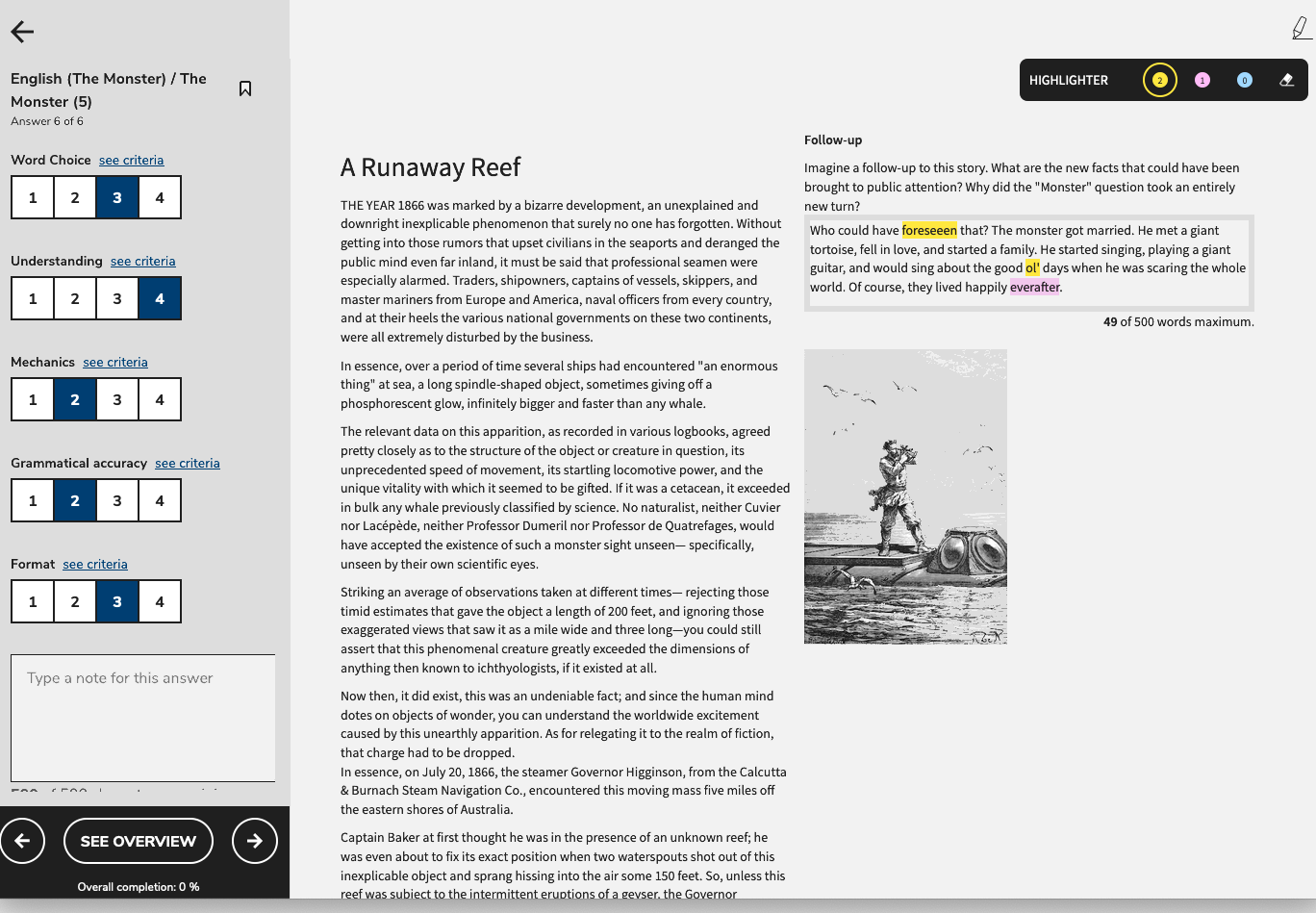Viewport: 1316px width, 913px height.
Task: Set Grammatical accuracy score to 3
Action: 117,500
